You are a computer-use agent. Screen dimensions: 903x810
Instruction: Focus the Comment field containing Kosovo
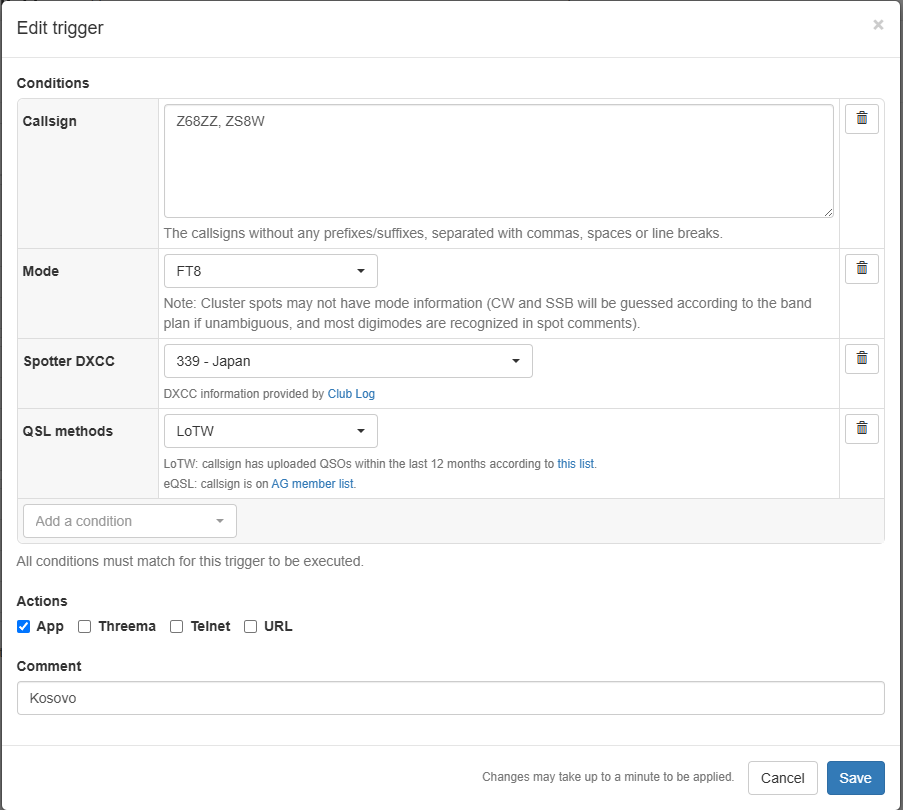pos(450,698)
